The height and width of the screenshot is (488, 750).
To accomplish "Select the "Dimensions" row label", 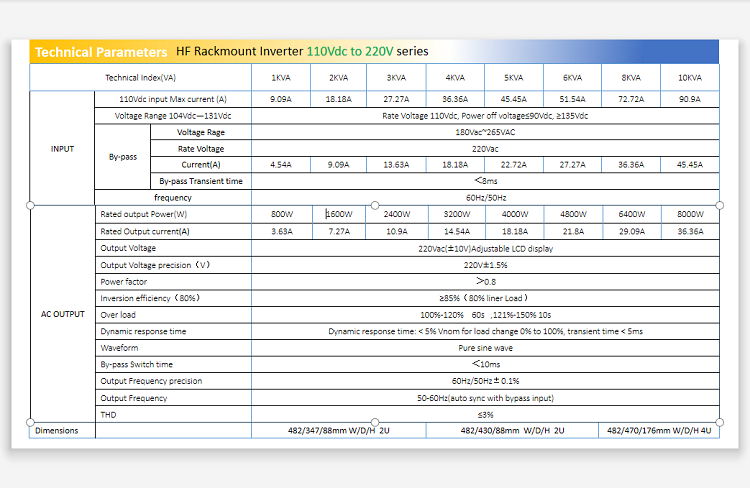I will [56, 431].
